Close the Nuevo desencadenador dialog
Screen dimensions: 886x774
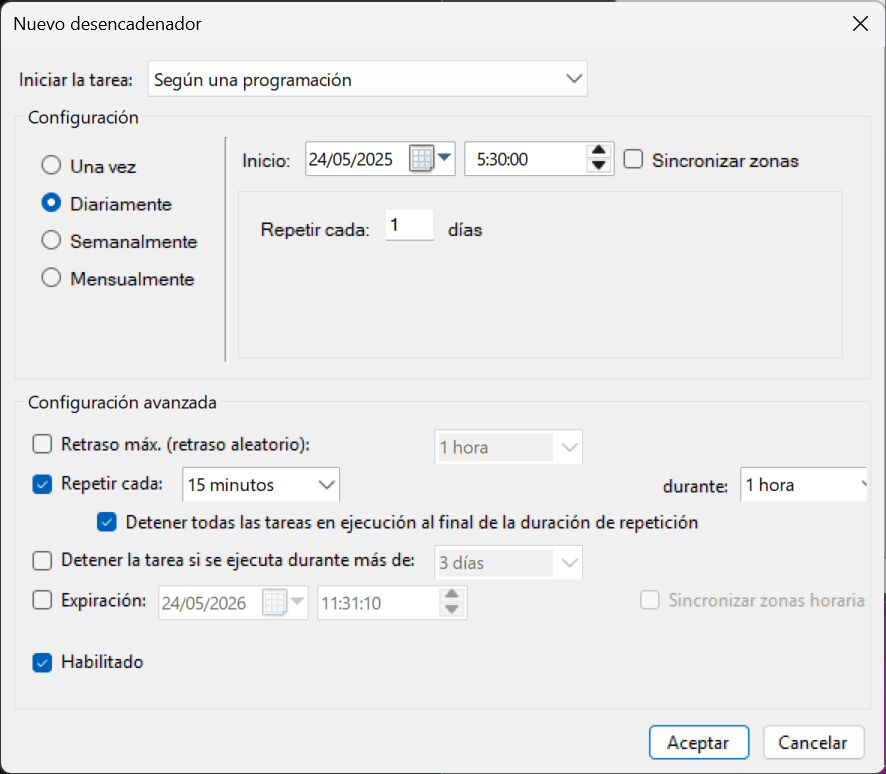pos(859,24)
